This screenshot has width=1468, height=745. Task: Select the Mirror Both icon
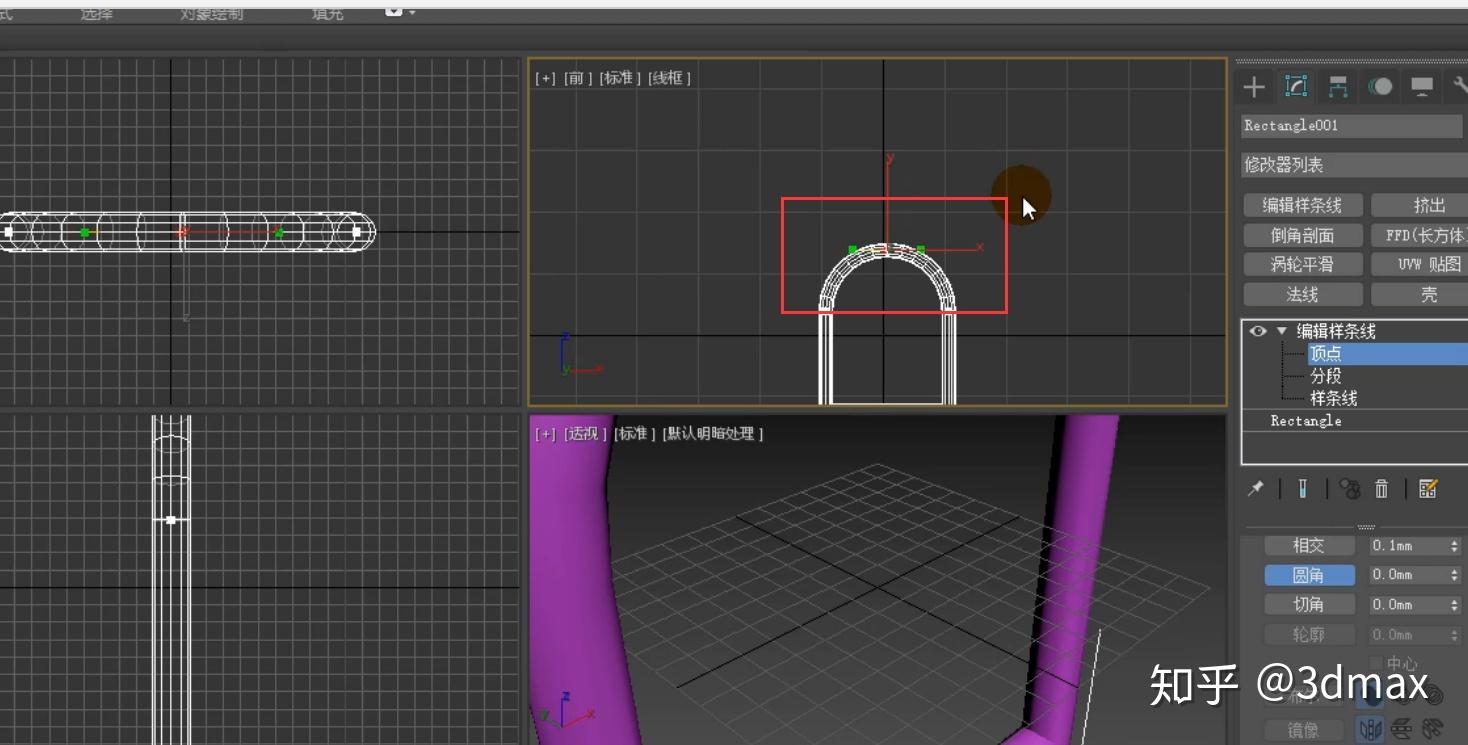coord(1433,729)
